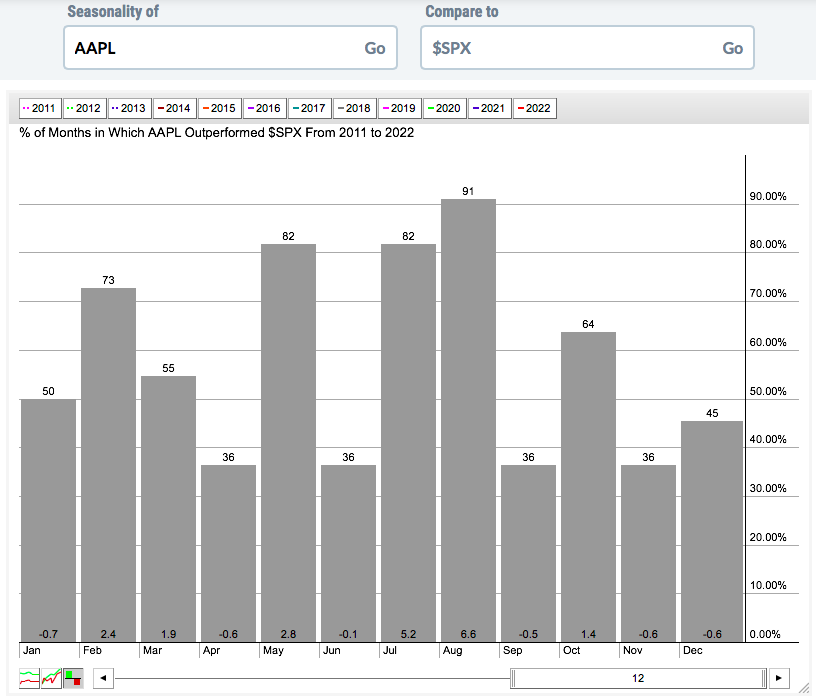Click the February bar labeled 73

pyautogui.click(x=108, y=465)
